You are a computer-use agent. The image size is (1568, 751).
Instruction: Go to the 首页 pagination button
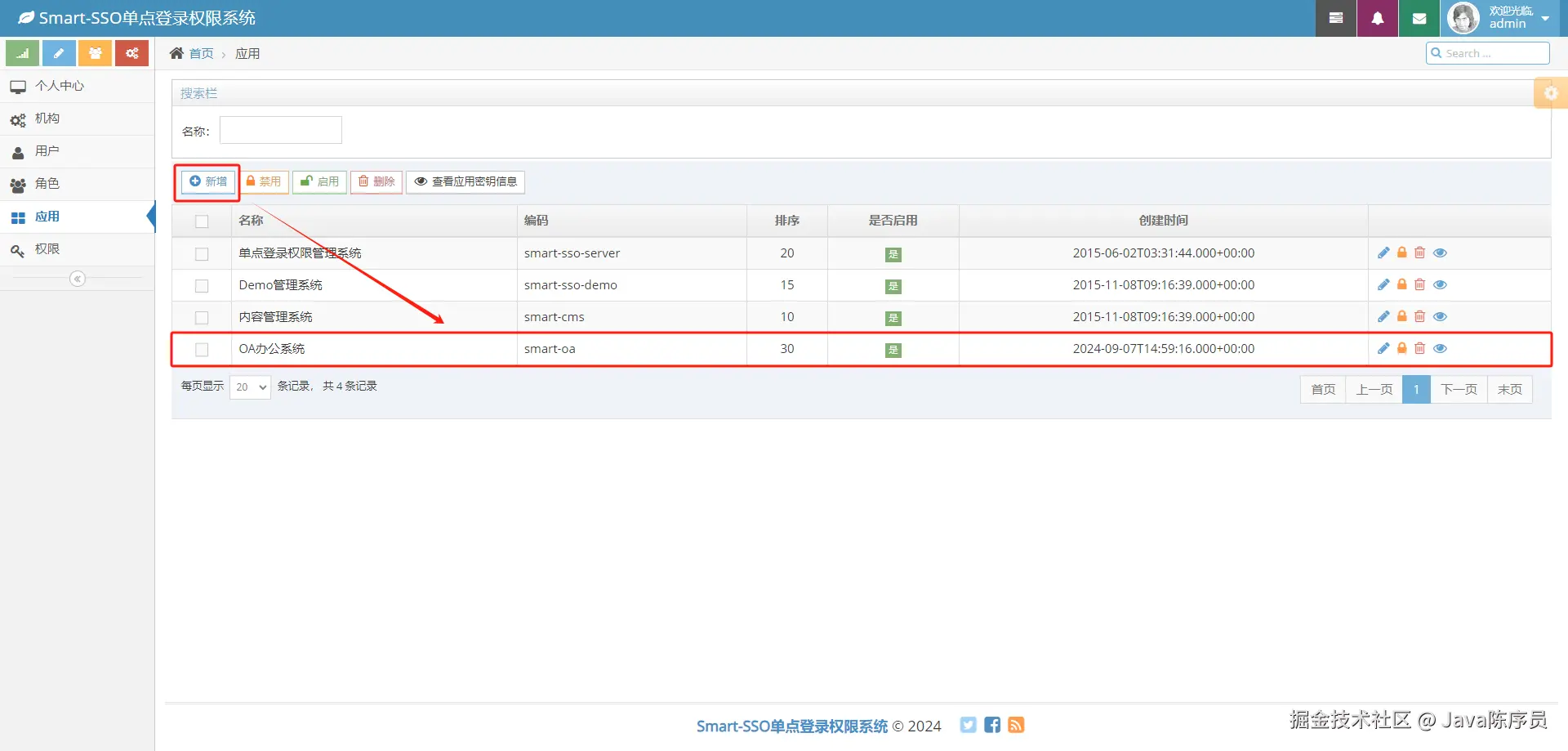coord(1323,389)
